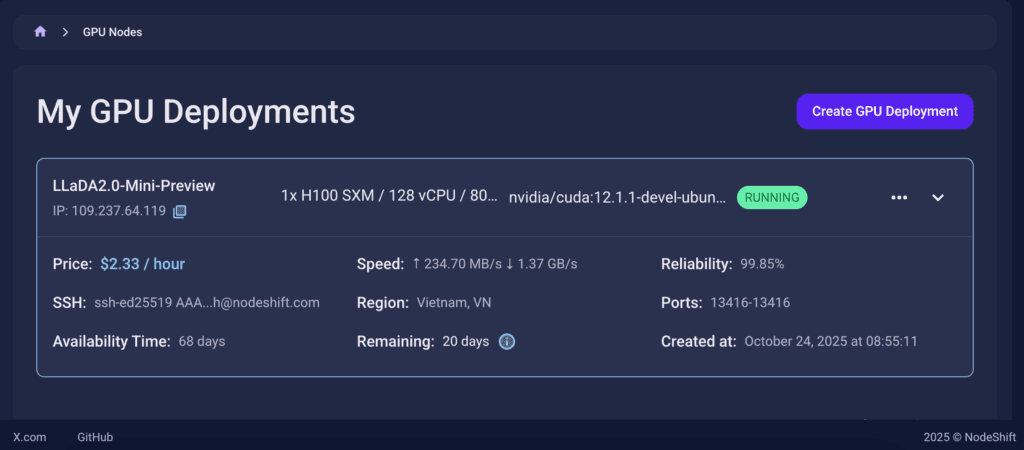Copy the IP address with copy icon
Image resolution: width=1024 pixels, height=450 pixels.
[180, 211]
